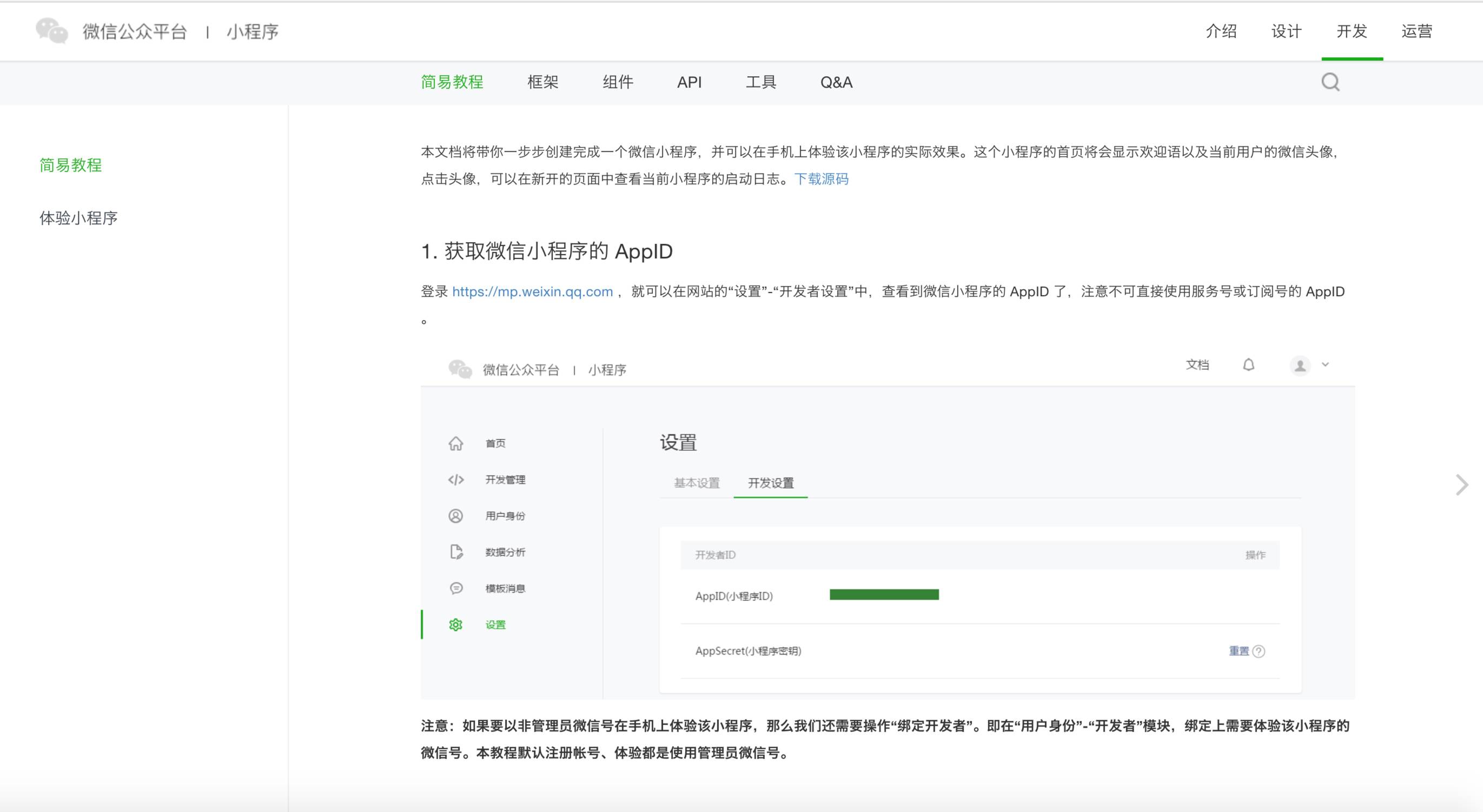Click the code icon beside 开发管理
Viewport: 1483px width, 812px height.
tap(455, 480)
